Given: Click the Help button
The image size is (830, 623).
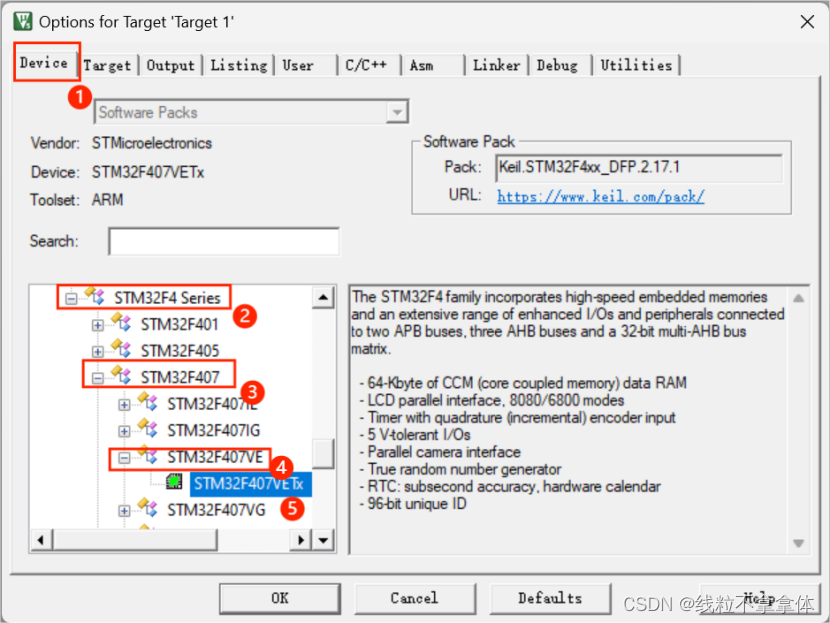Looking at the screenshot, I should [760, 599].
